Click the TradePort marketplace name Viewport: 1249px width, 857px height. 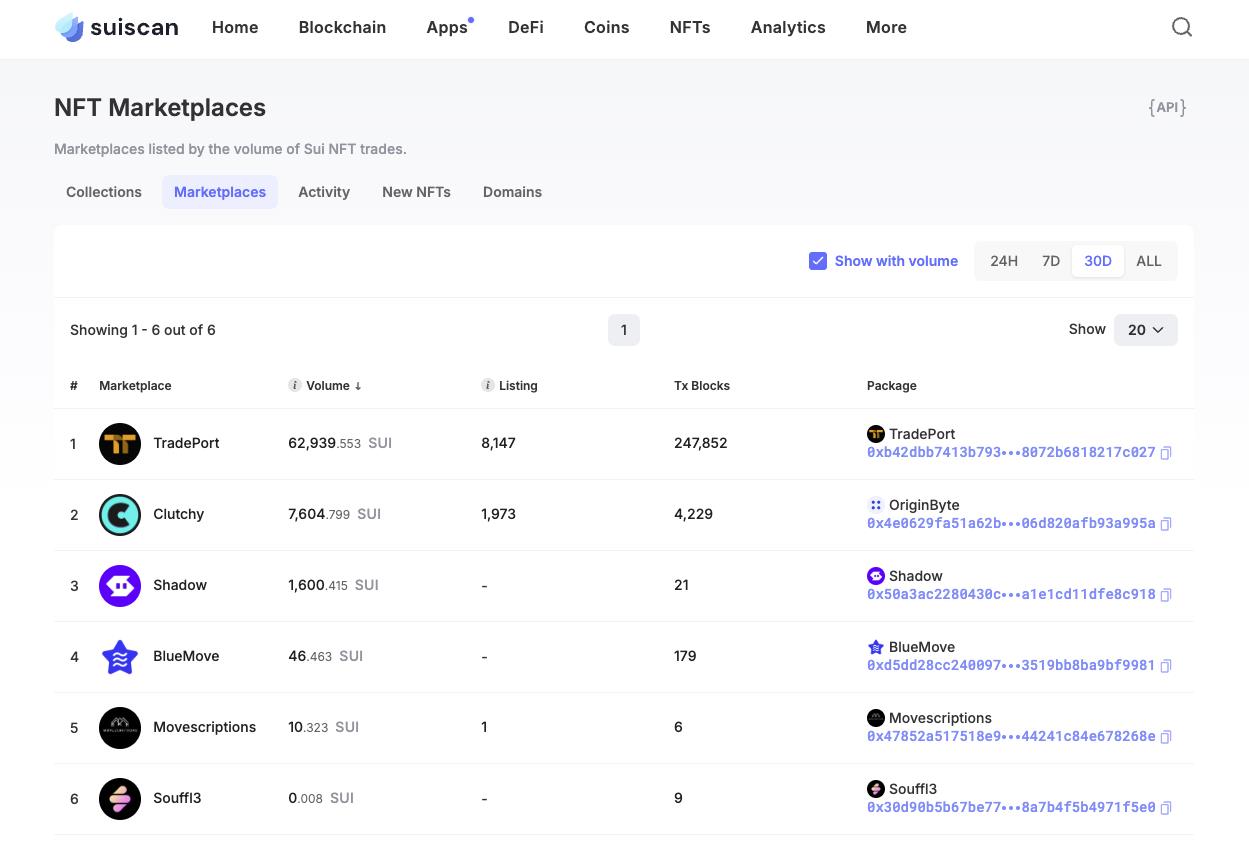[x=186, y=443]
